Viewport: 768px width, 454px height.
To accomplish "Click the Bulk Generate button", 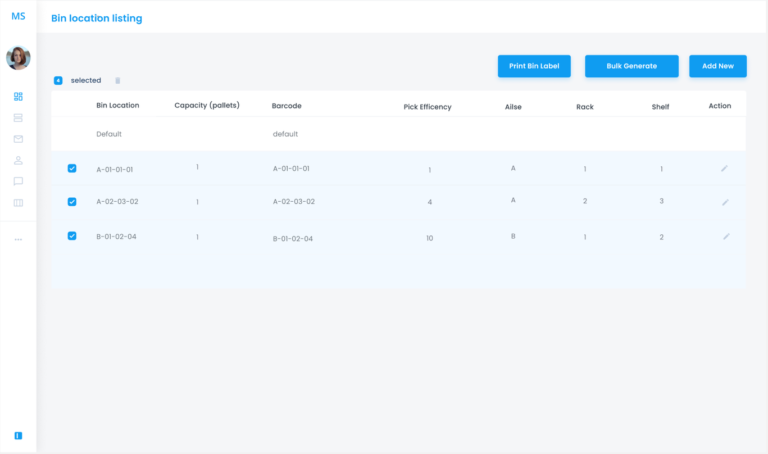I will point(632,66).
